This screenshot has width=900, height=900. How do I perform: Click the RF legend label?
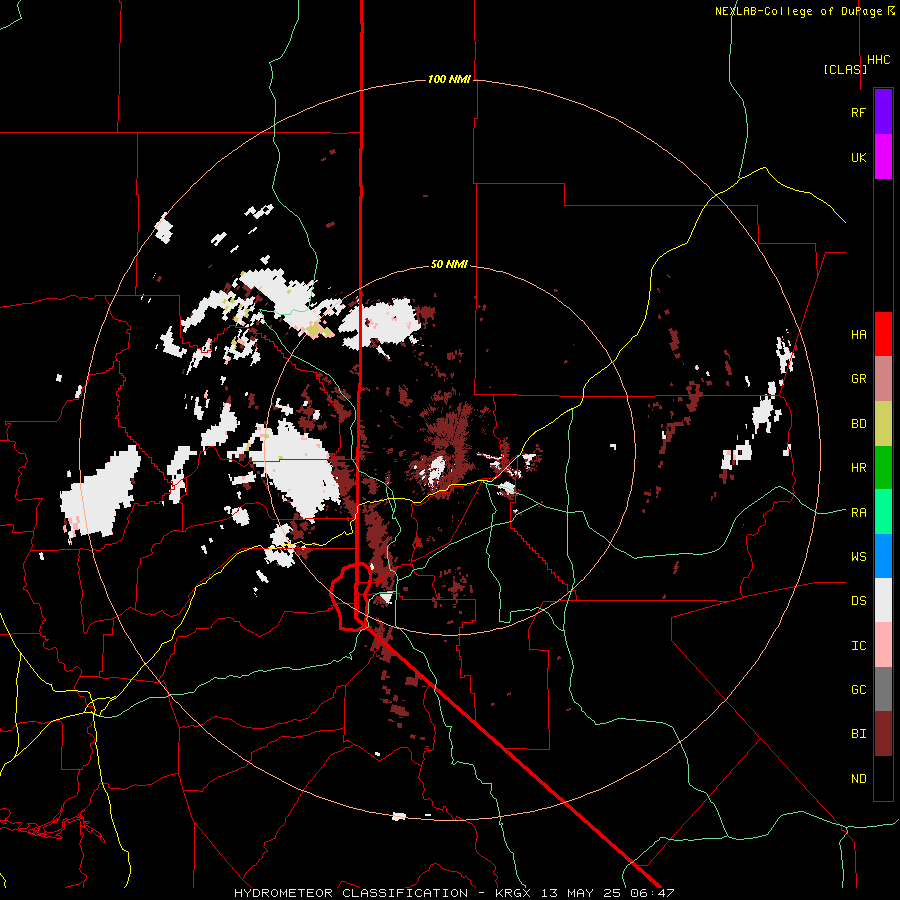[x=858, y=112]
